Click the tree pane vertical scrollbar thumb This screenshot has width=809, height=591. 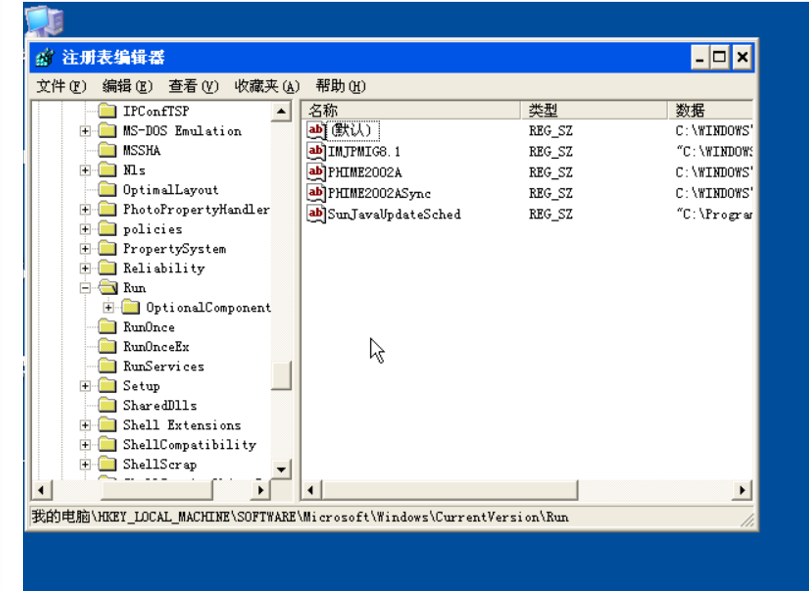[281, 375]
